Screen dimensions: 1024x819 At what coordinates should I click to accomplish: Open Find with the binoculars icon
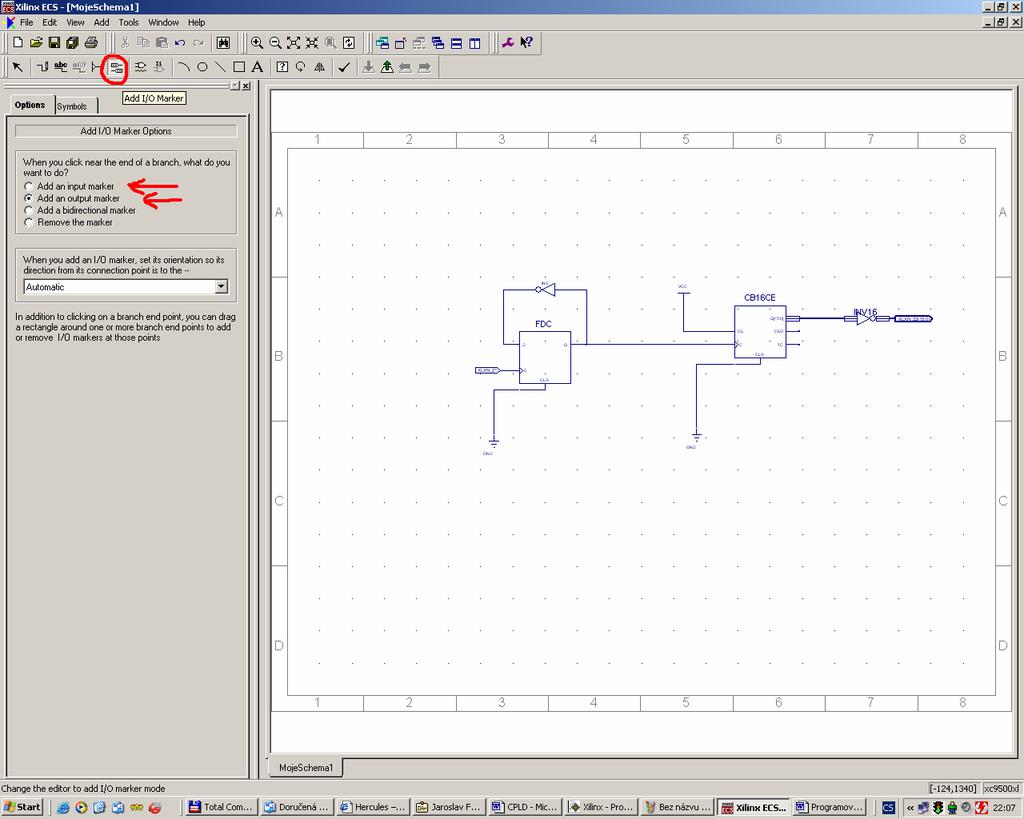coord(223,43)
